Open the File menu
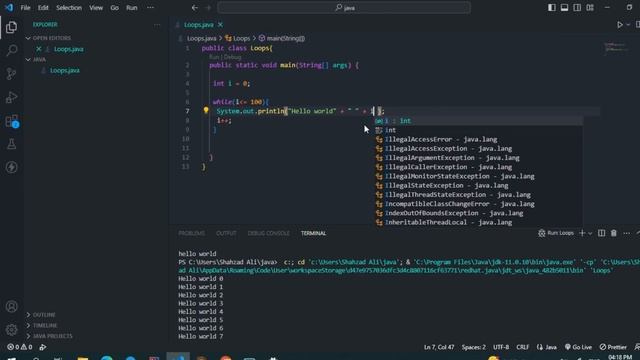This screenshot has height=360, width=640. pyautogui.click(x=25, y=7)
